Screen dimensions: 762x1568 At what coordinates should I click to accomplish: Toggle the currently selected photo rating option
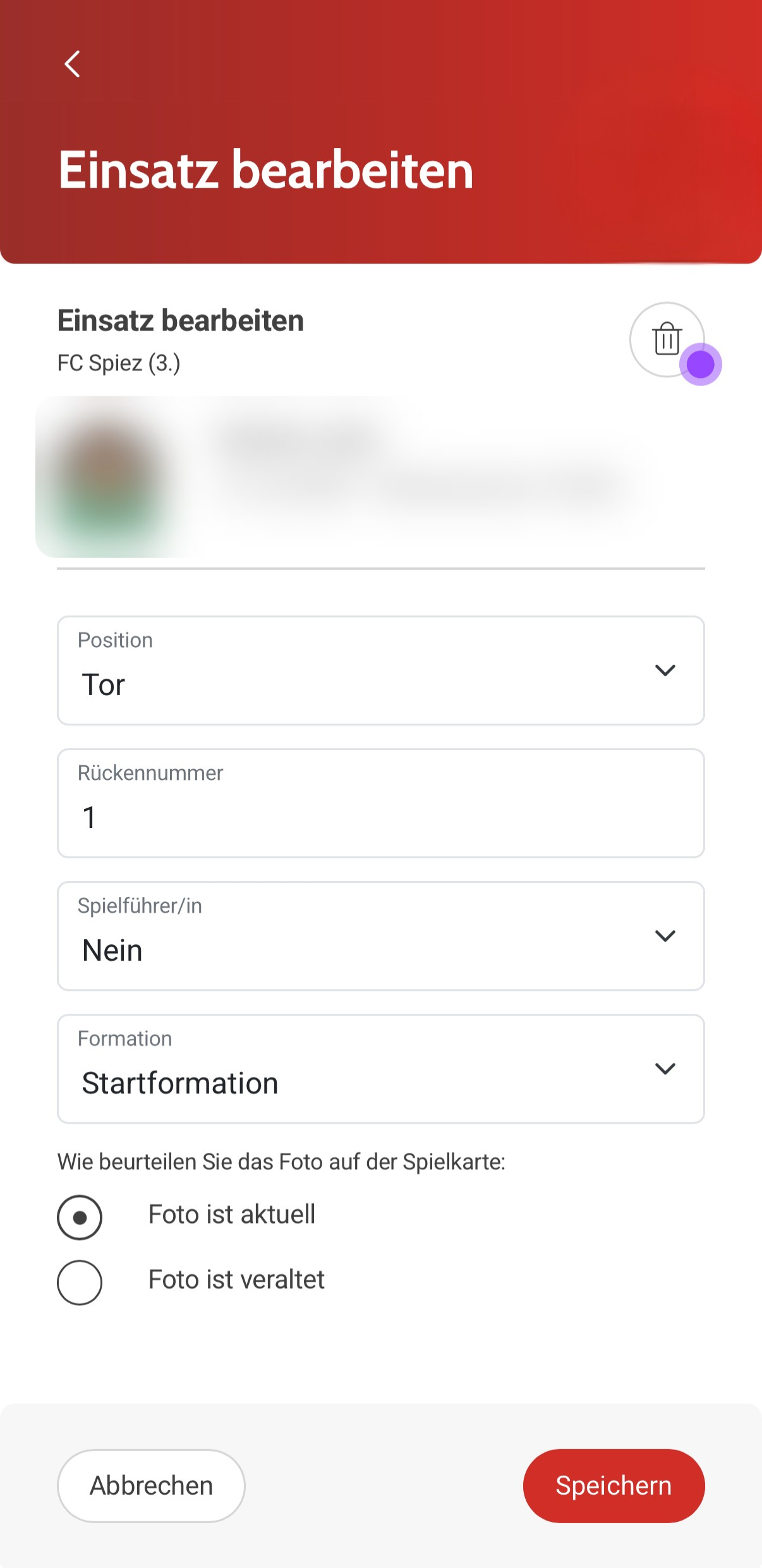[x=80, y=1216]
